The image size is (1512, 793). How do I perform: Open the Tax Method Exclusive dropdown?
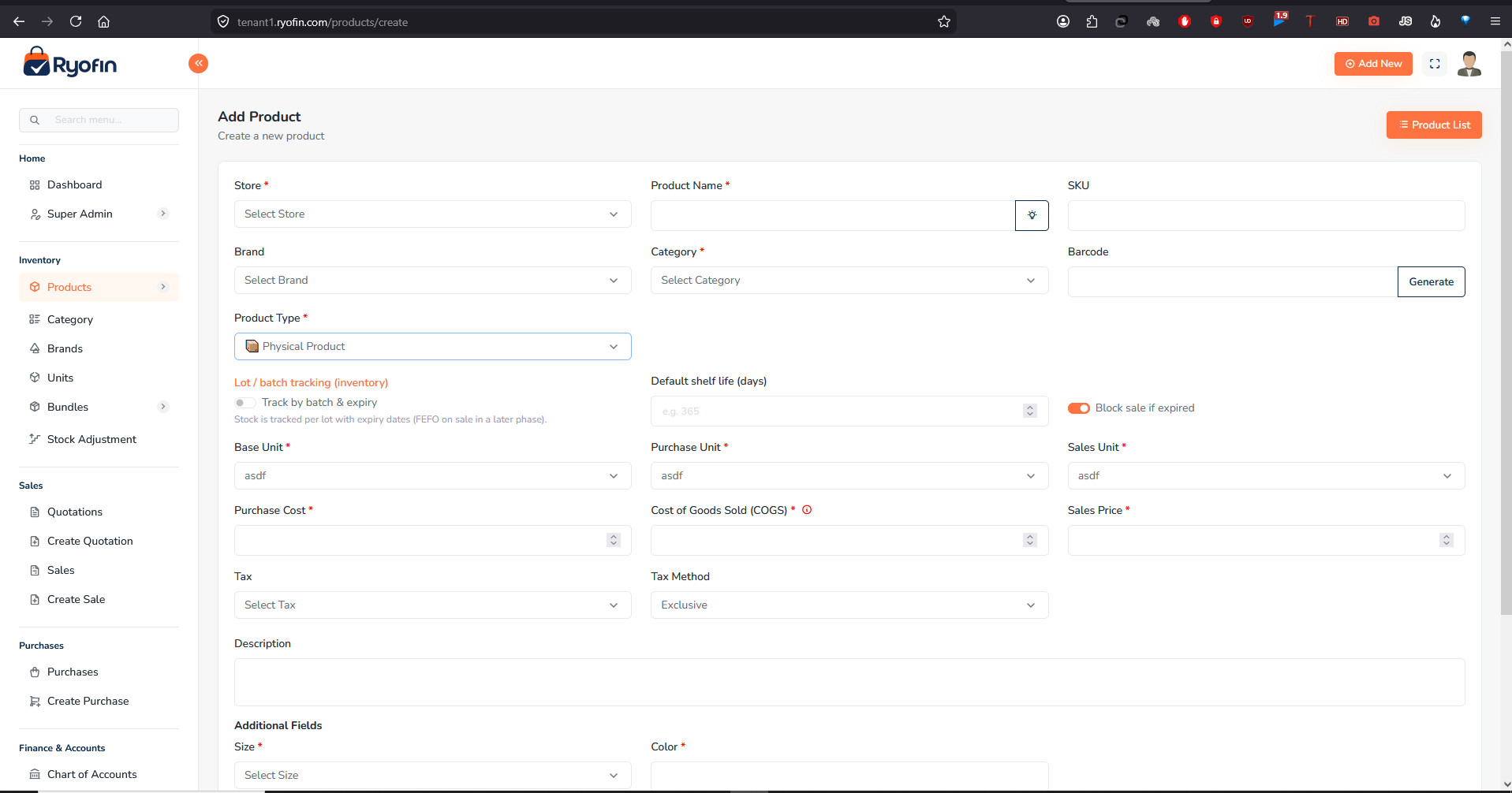(849, 605)
